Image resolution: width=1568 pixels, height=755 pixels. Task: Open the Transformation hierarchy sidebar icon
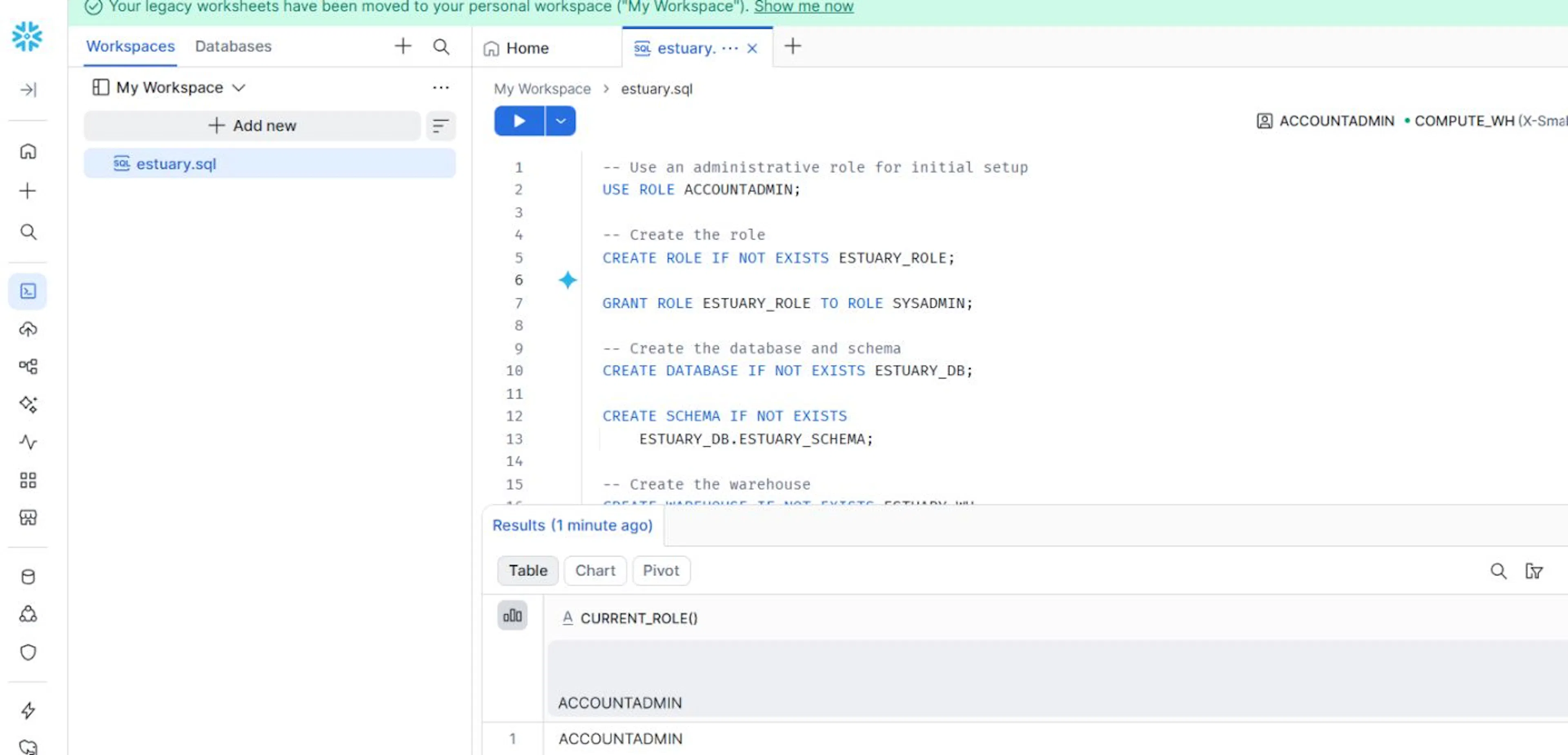(x=28, y=366)
